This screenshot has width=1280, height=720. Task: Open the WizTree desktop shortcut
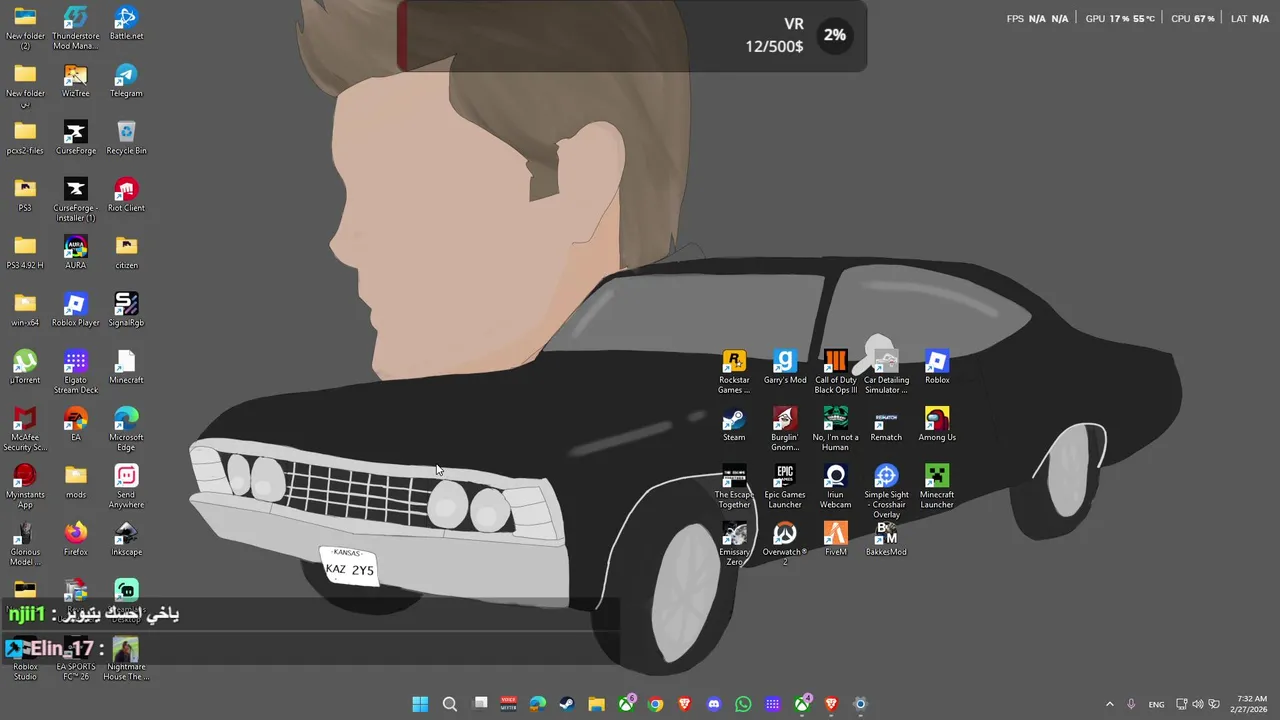coord(75,81)
